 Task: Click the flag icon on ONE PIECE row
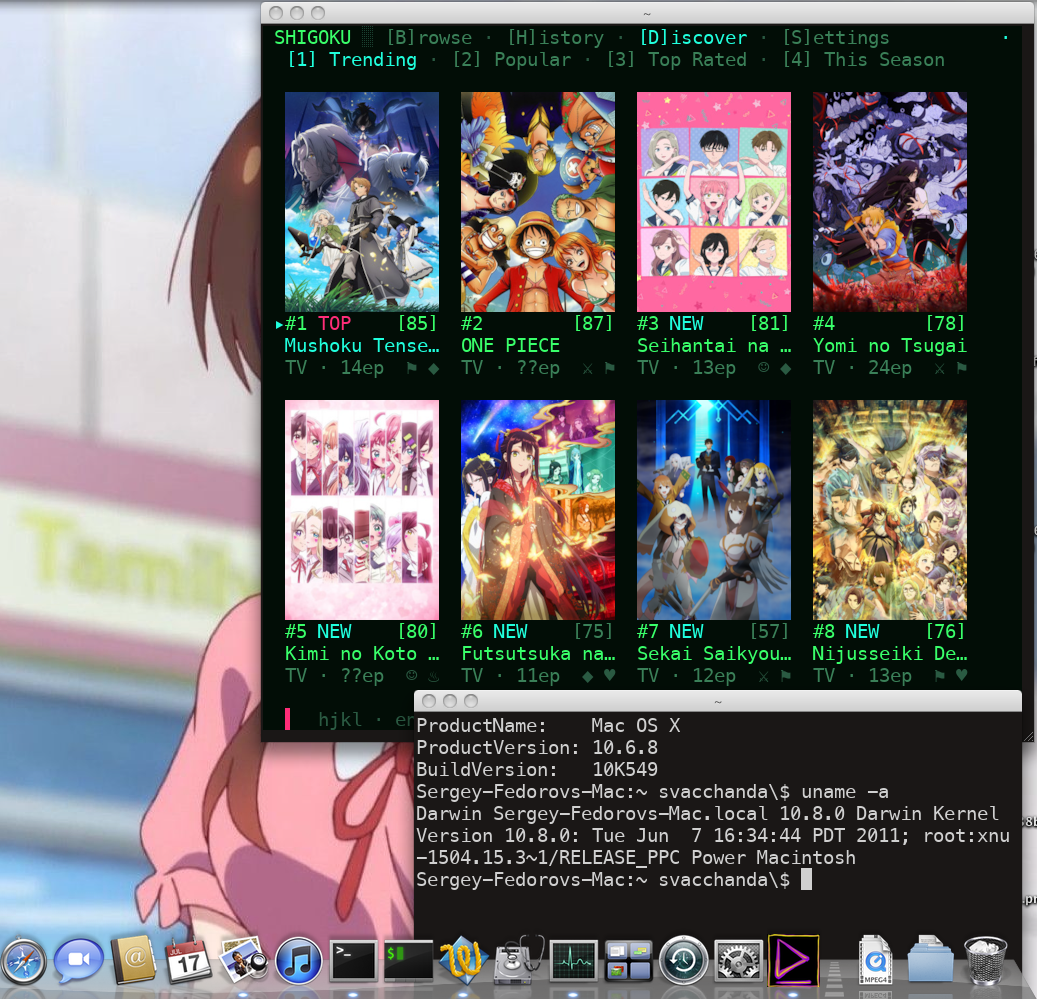pos(610,368)
